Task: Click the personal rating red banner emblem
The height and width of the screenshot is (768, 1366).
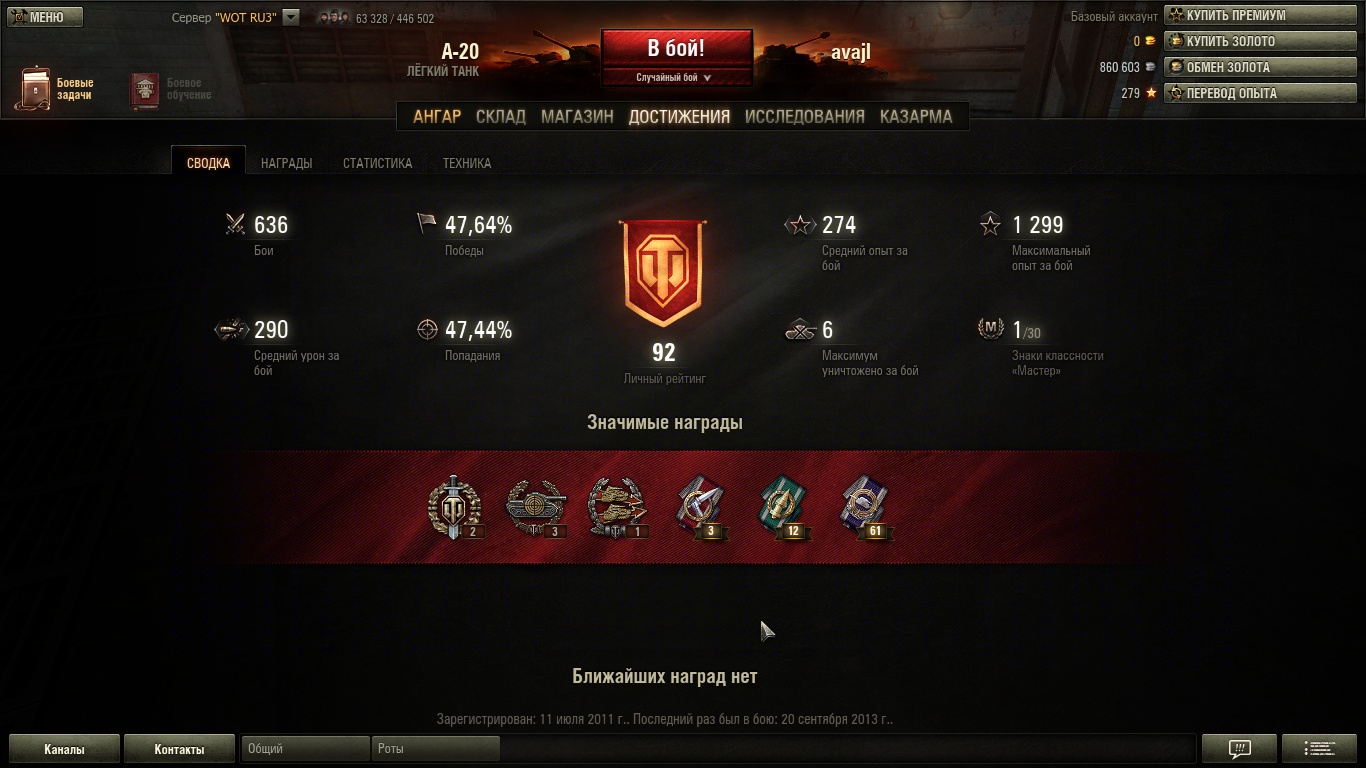Action: point(663,274)
